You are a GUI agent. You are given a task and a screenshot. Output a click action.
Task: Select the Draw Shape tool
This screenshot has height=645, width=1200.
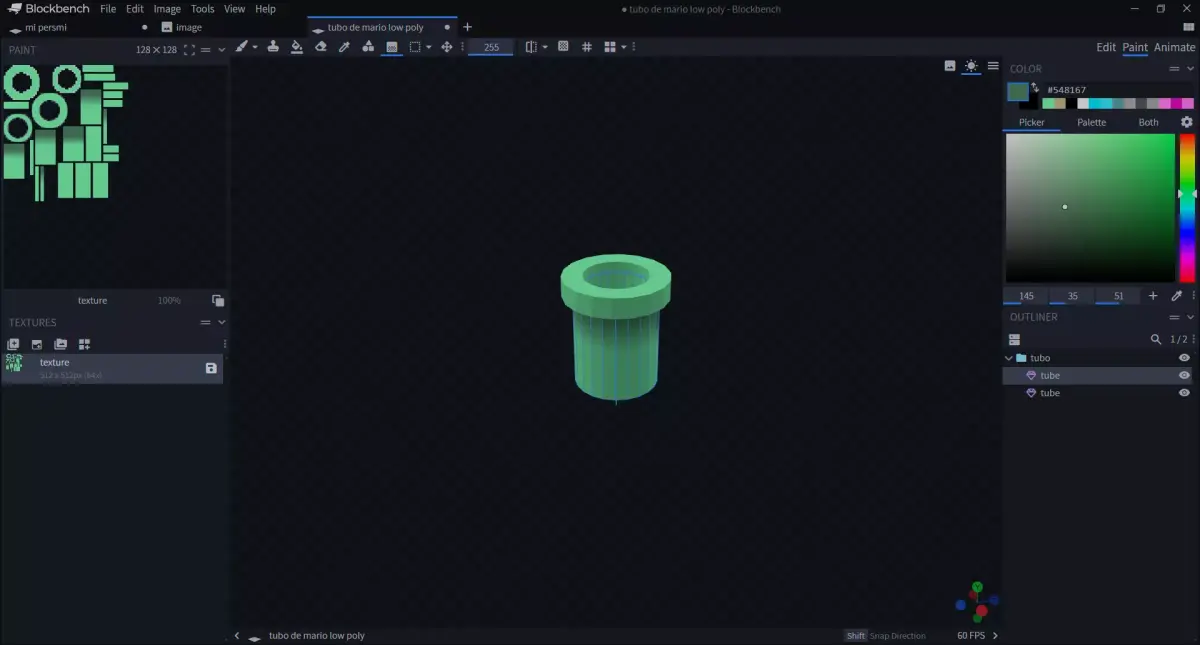pos(368,46)
